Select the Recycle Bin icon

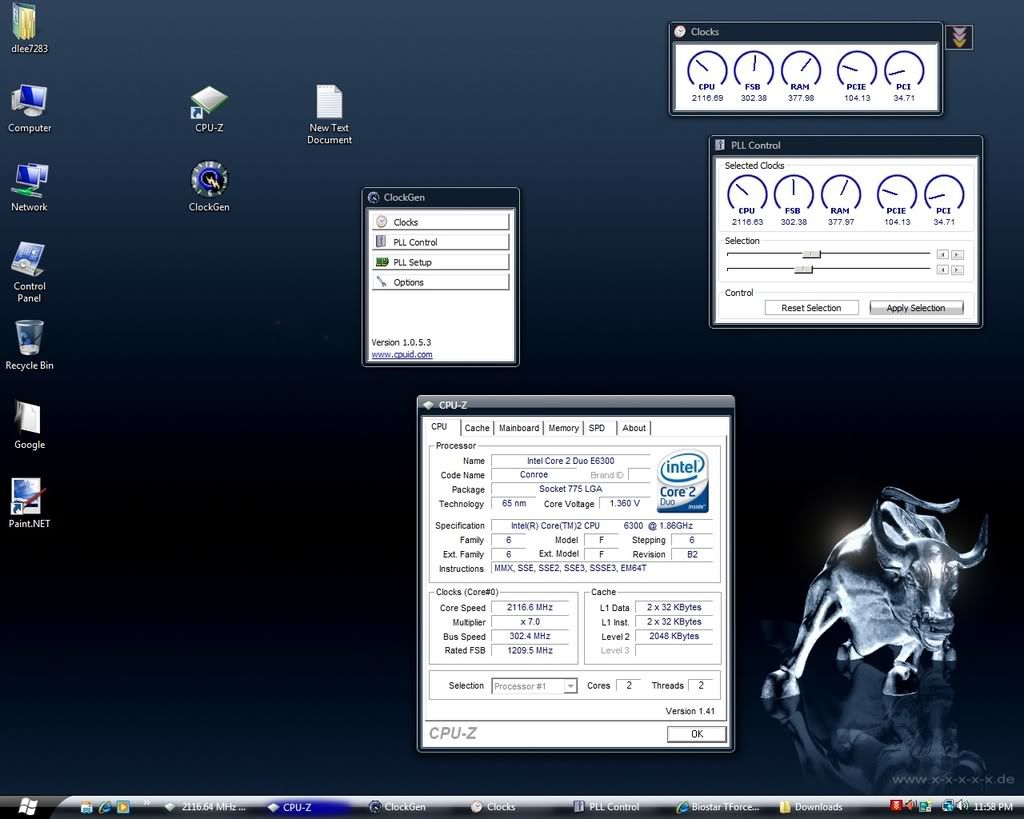(x=29, y=345)
